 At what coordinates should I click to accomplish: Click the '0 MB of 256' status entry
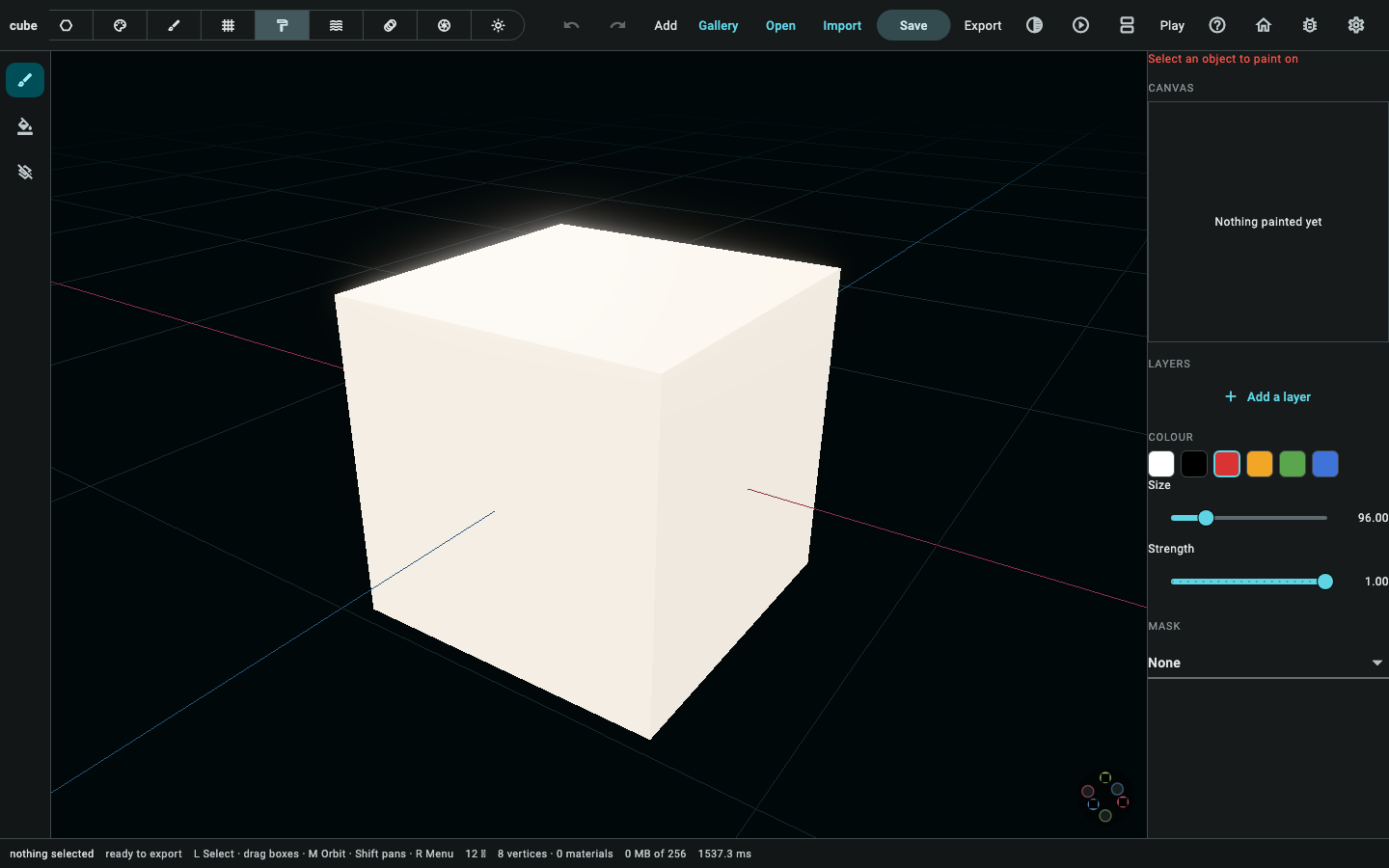pos(656,854)
